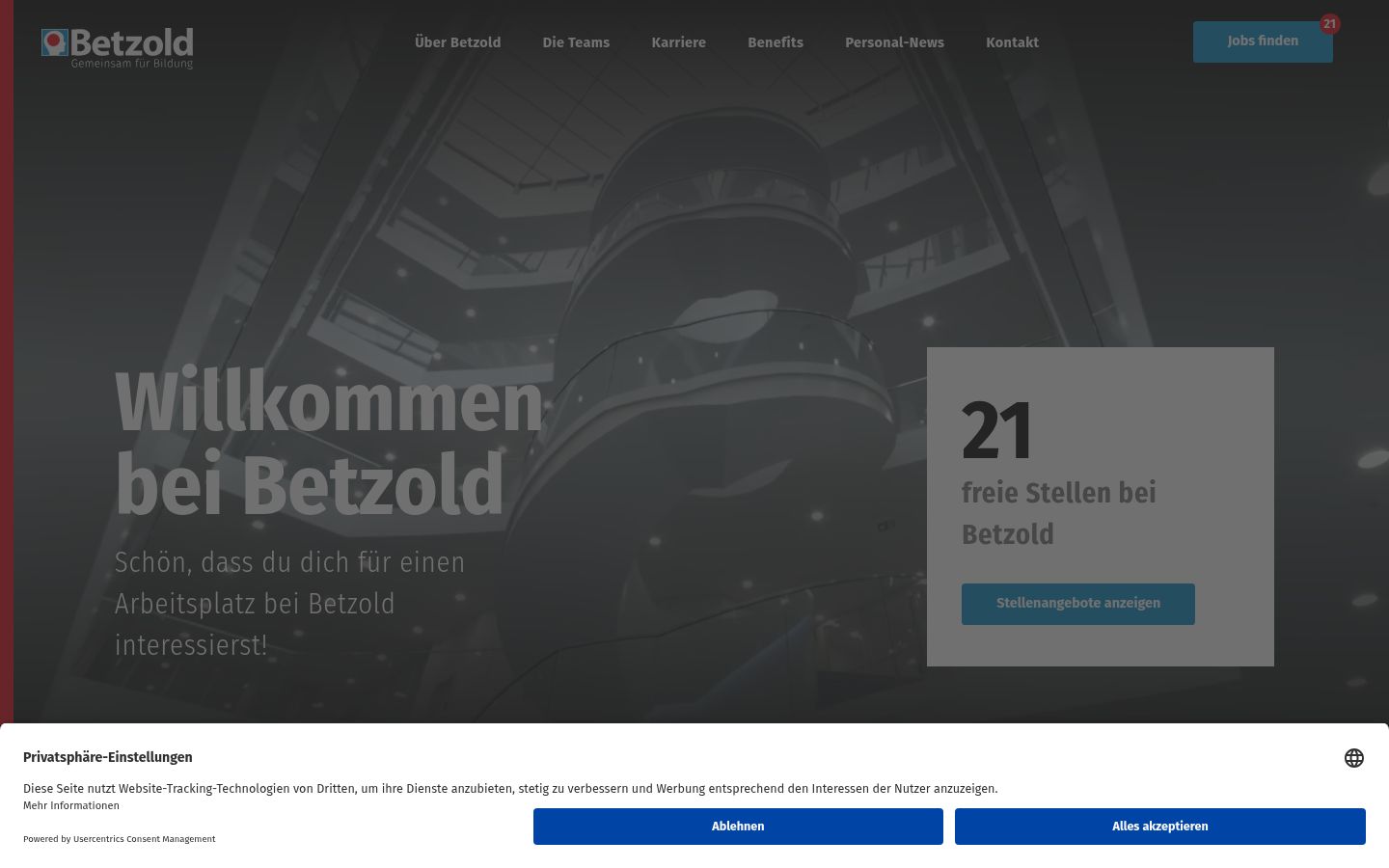
Task: Select Benefits in the navigation
Action: pyautogui.click(x=776, y=42)
